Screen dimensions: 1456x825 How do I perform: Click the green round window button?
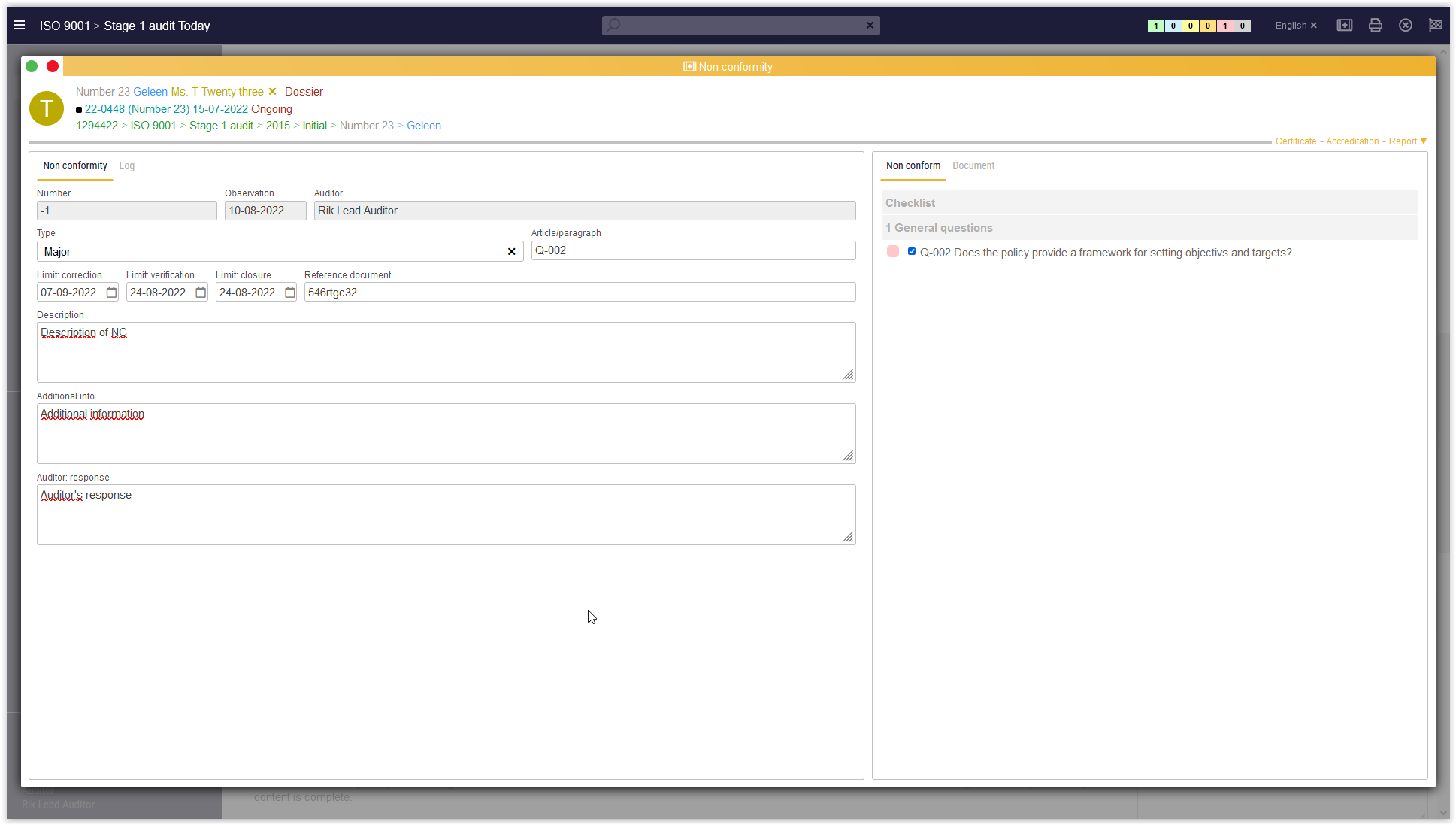[x=32, y=66]
